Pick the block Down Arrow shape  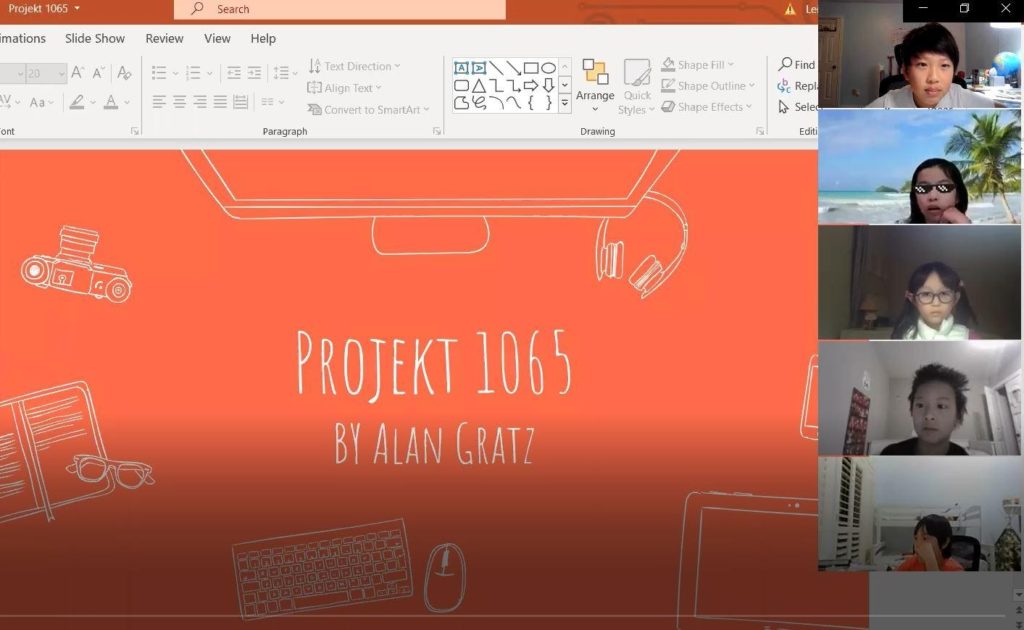(x=549, y=86)
